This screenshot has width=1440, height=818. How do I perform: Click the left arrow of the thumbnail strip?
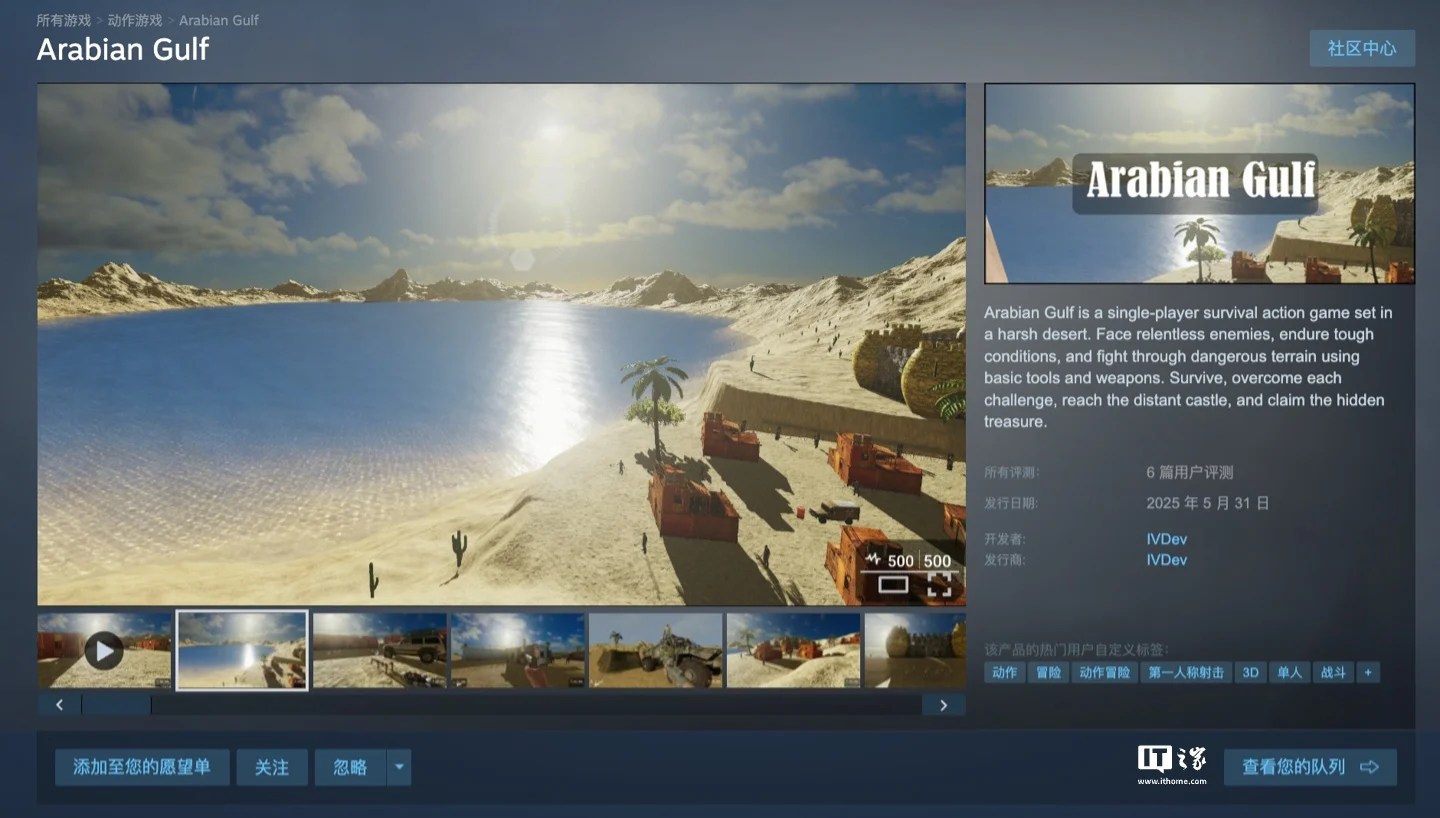tap(60, 705)
